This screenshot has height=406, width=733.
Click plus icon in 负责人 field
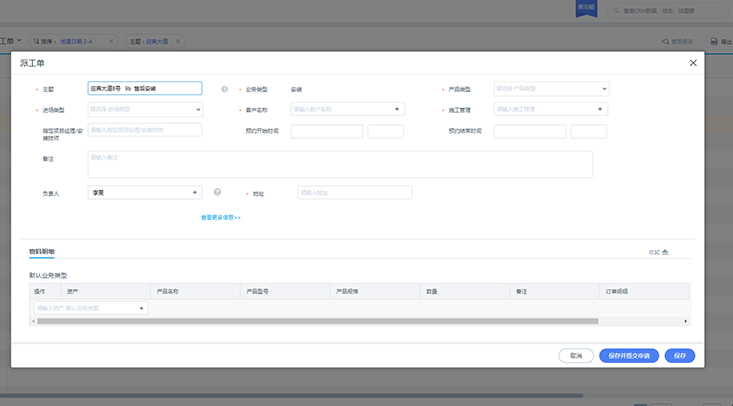click(195, 192)
